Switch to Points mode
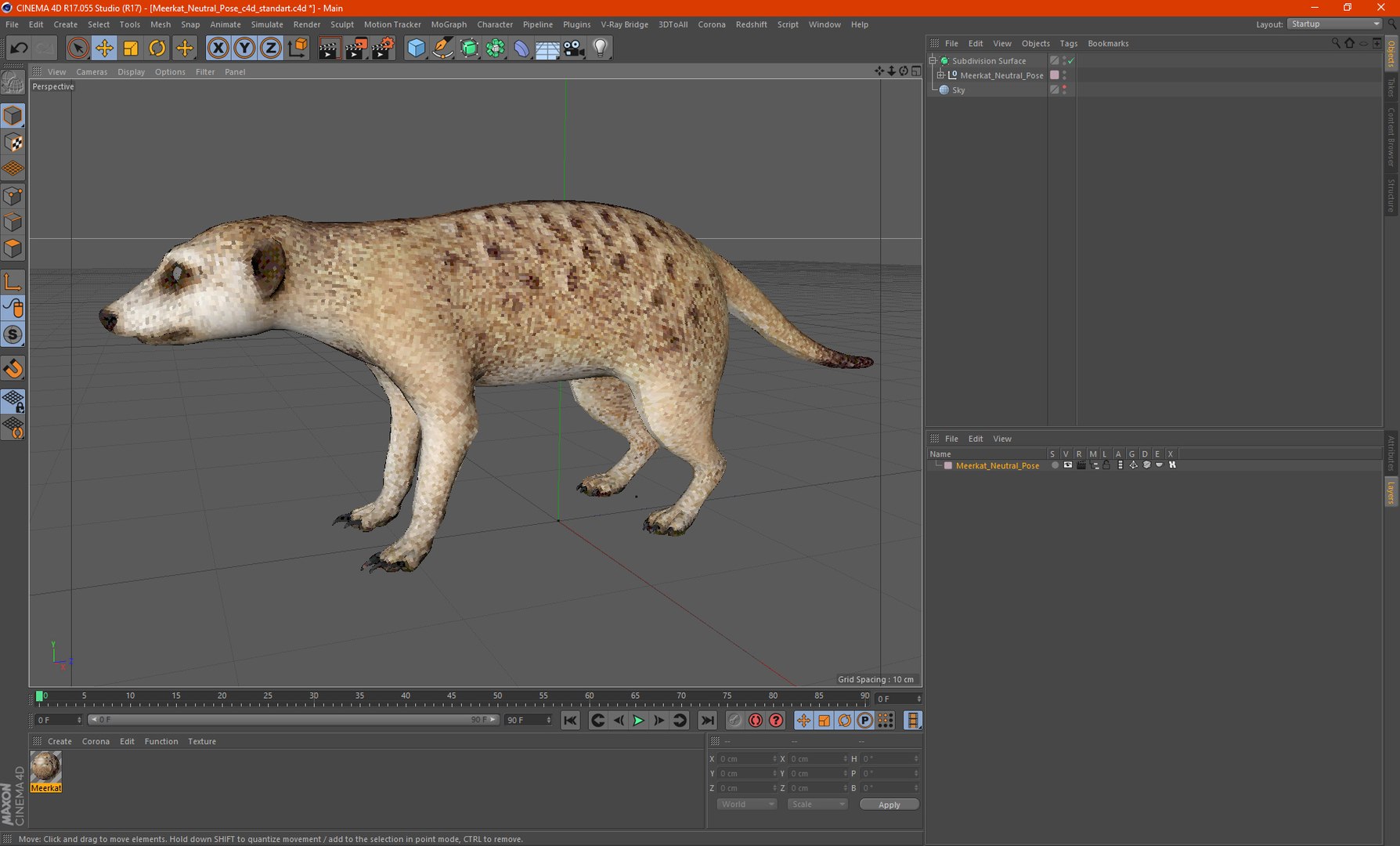 point(13,196)
